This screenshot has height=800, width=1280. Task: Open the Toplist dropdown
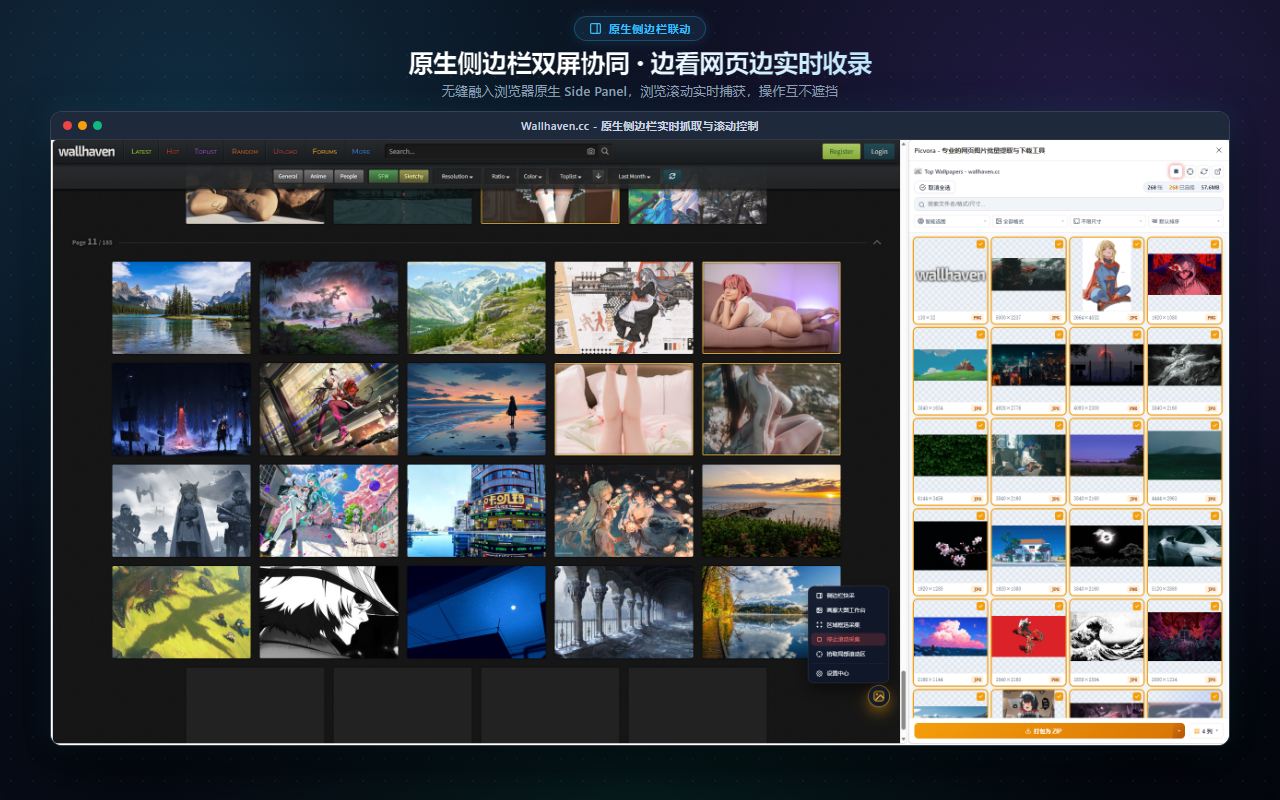[570, 176]
